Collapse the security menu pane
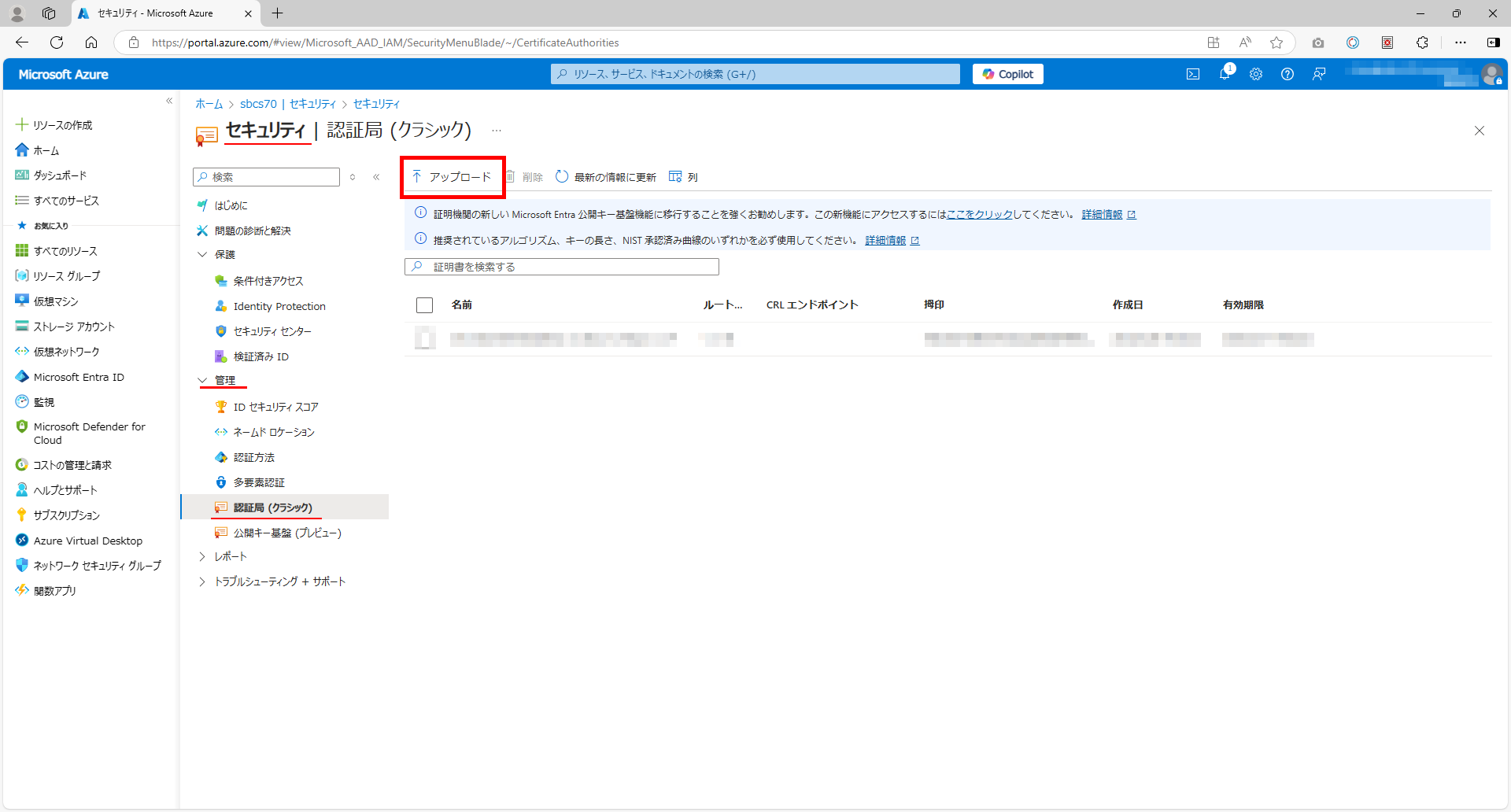The height and width of the screenshot is (812, 1511). click(x=376, y=177)
